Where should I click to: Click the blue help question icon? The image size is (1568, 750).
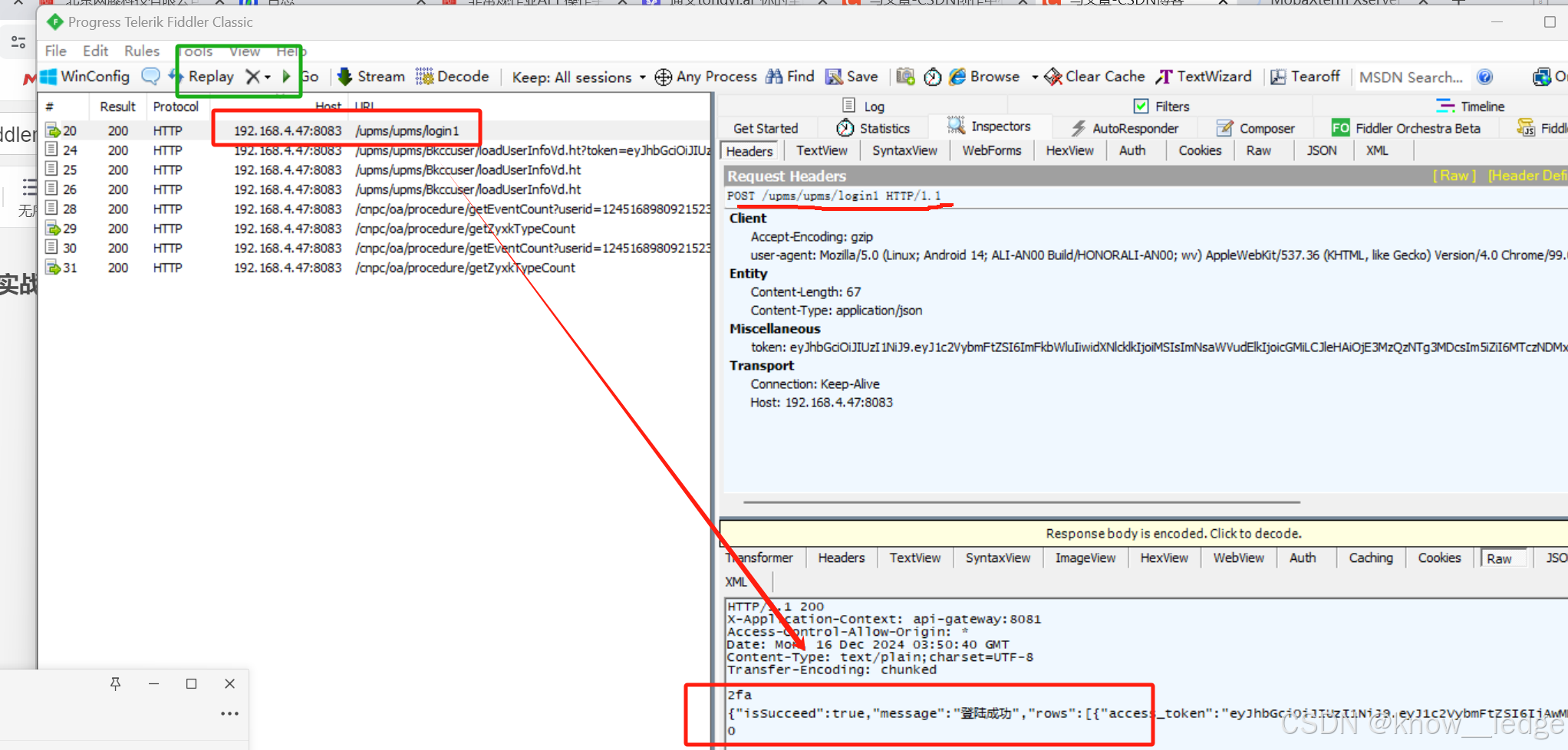[x=1485, y=77]
